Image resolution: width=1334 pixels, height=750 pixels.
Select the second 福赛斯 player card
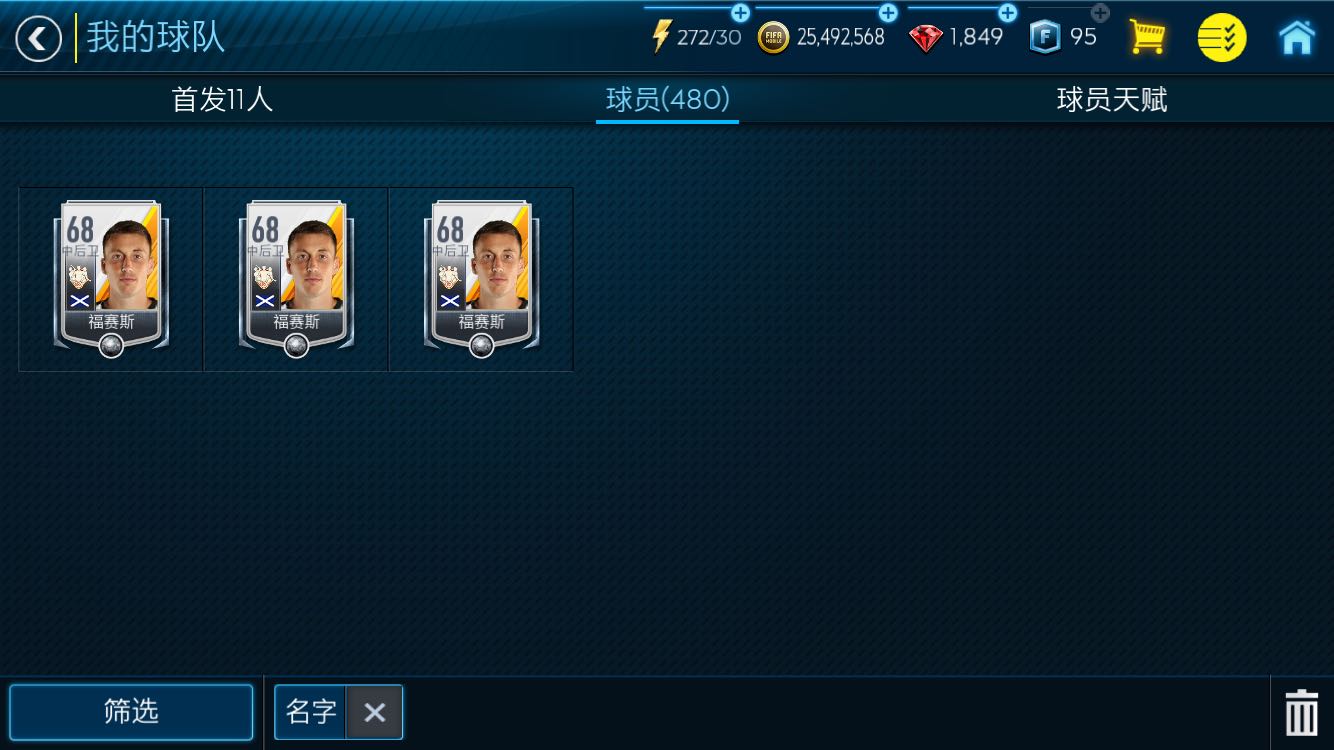pyautogui.click(x=296, y=279)
